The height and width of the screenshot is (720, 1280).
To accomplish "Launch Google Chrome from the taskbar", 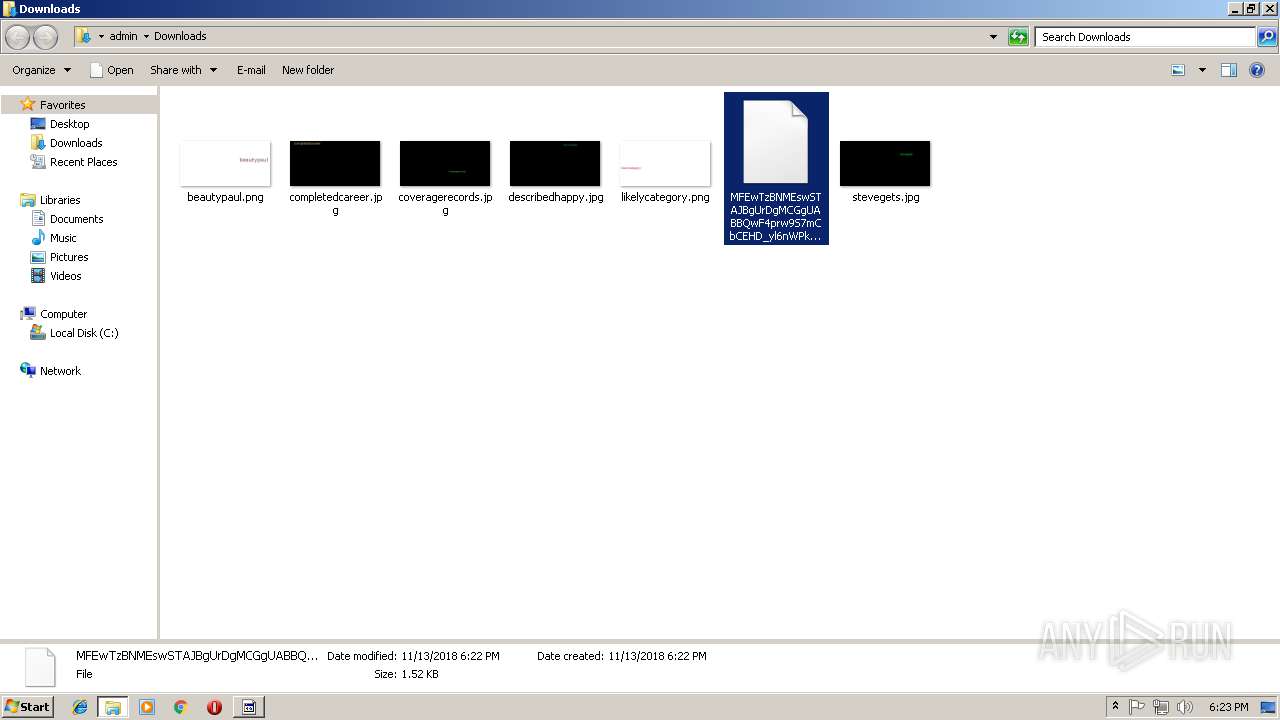I will pos(181,707).
